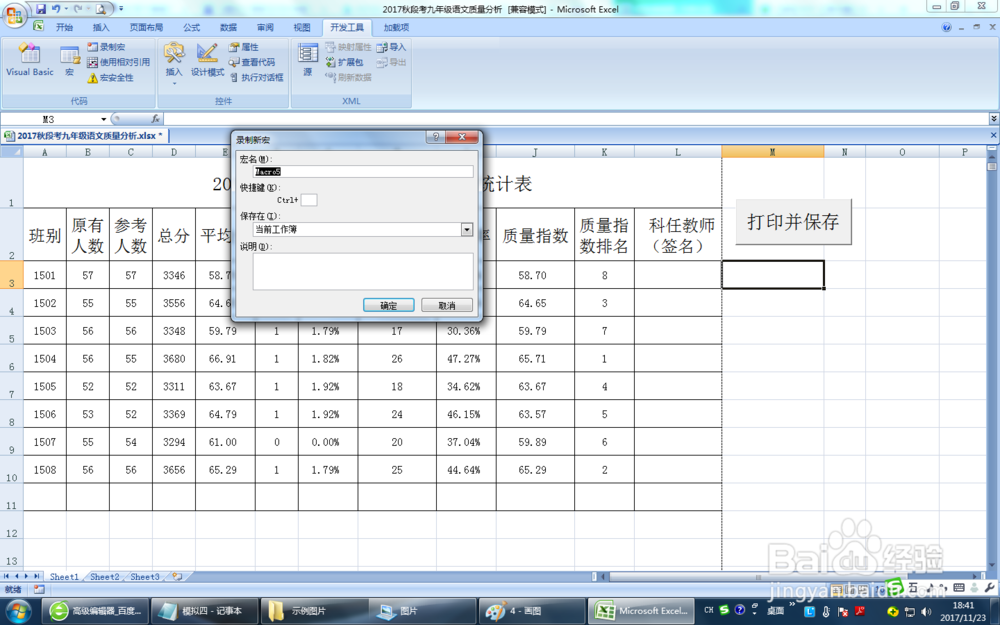Open the 视图 ribbon tab
The height and width of the screenshot is (625, 1000).
(x=302, y=27)
